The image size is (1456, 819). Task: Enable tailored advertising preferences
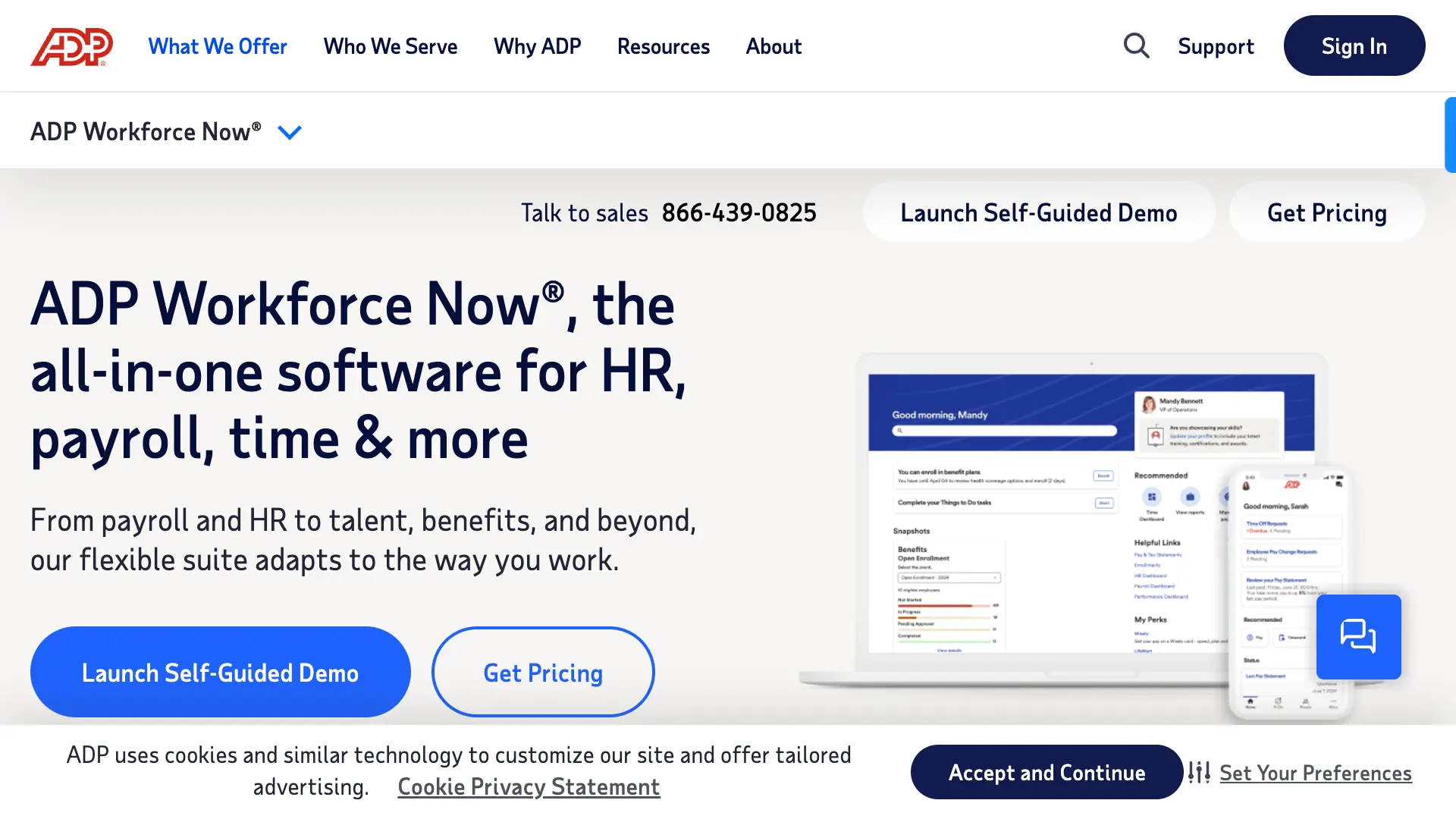click(x=1045, y=771)
